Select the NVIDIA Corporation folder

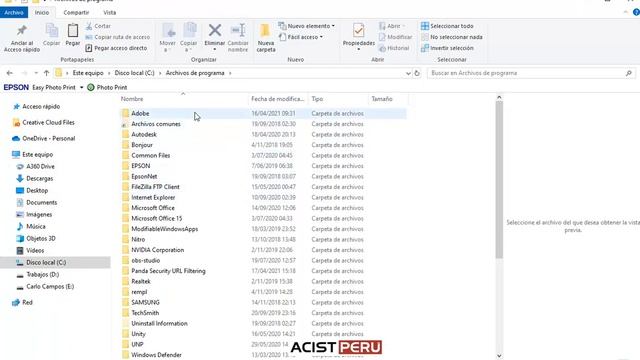(158, 250)
